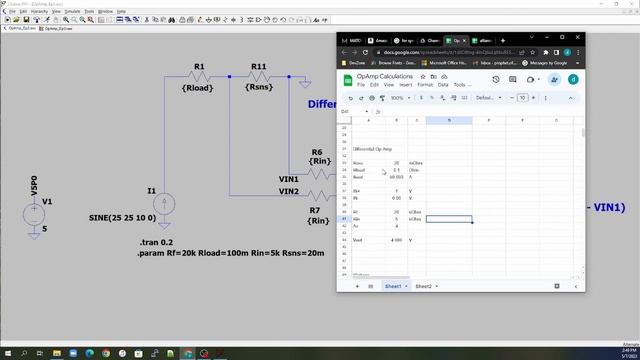Open a new Chrome tab with plus button
Image resolution: width=640 pixels, height=360 pixels.
tap(502, 41)
